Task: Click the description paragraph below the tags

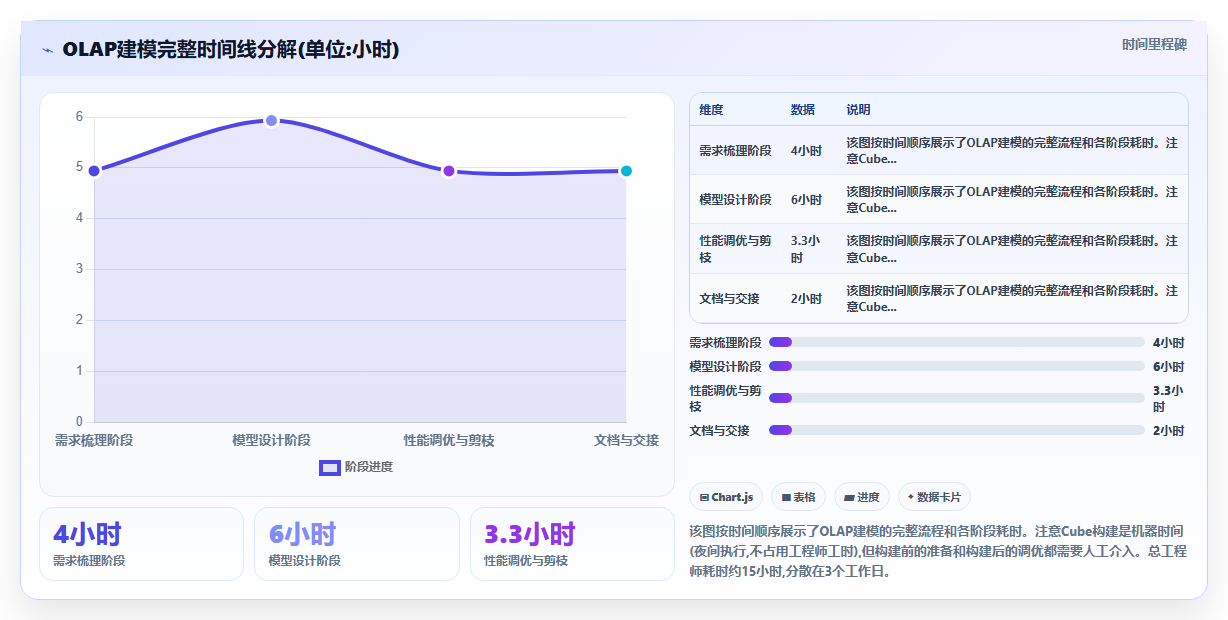Action: pos(938,551)
